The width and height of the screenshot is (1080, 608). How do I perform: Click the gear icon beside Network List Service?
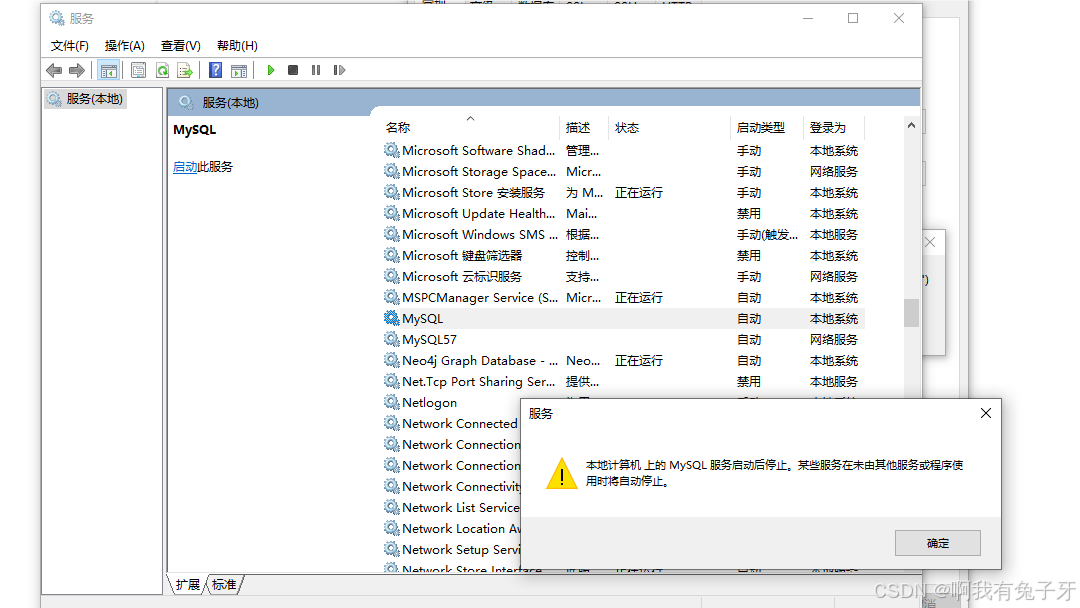click(391, 507)
